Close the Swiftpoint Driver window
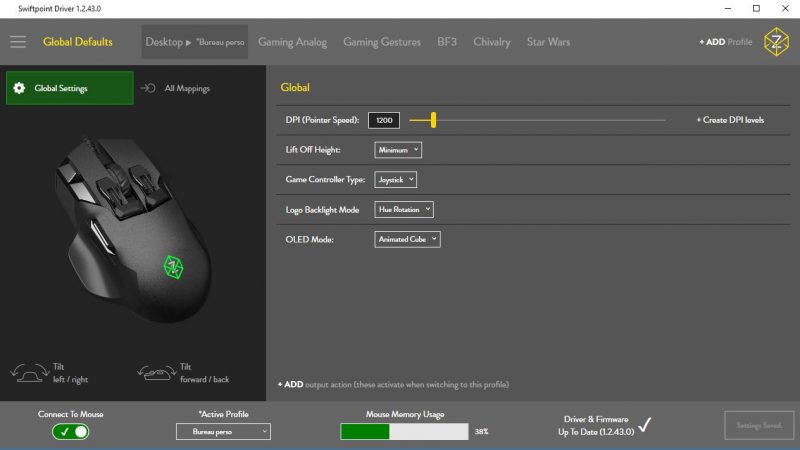Screen dimensions: 800x450 point(785,9)
